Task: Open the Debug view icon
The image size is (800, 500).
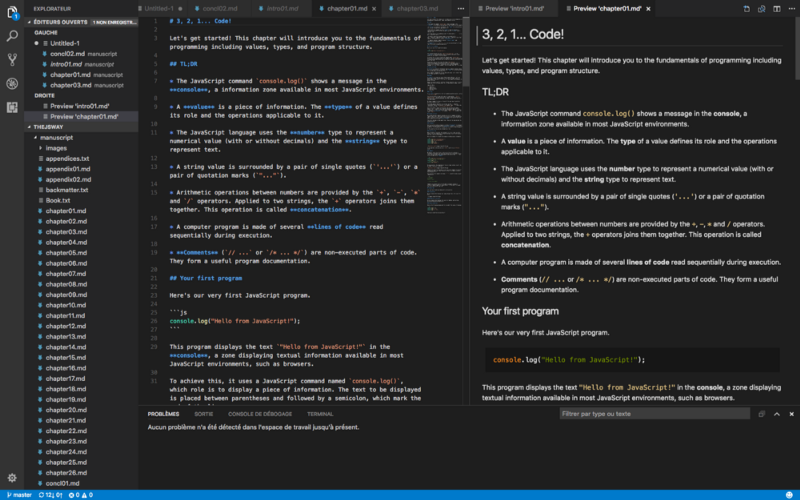Action: pyautogui.click(x=12, y=83)
